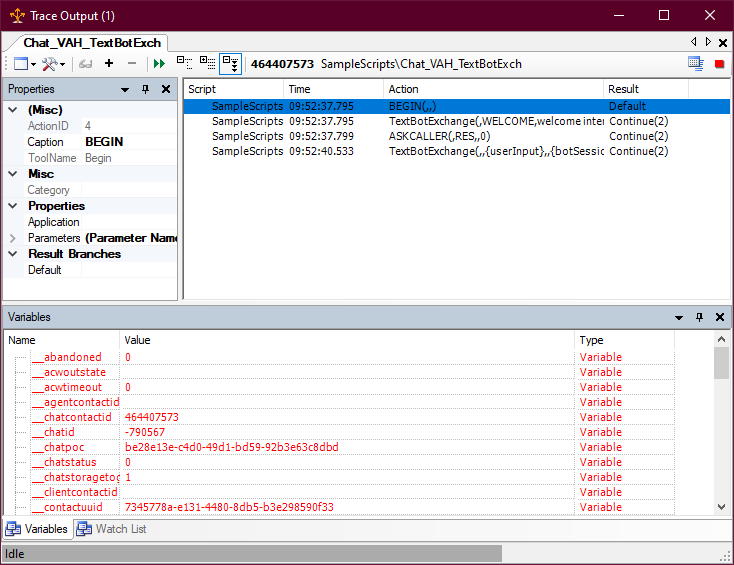Toggle the highlighted step-mode toolbar button

click(x=230, y=64)
